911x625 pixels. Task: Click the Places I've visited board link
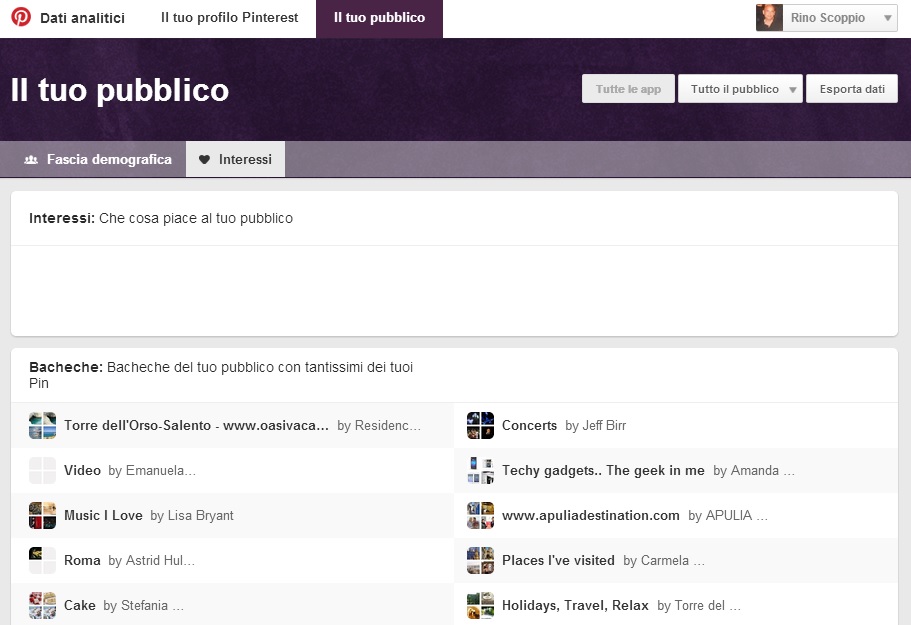click(x=558, y=561)
